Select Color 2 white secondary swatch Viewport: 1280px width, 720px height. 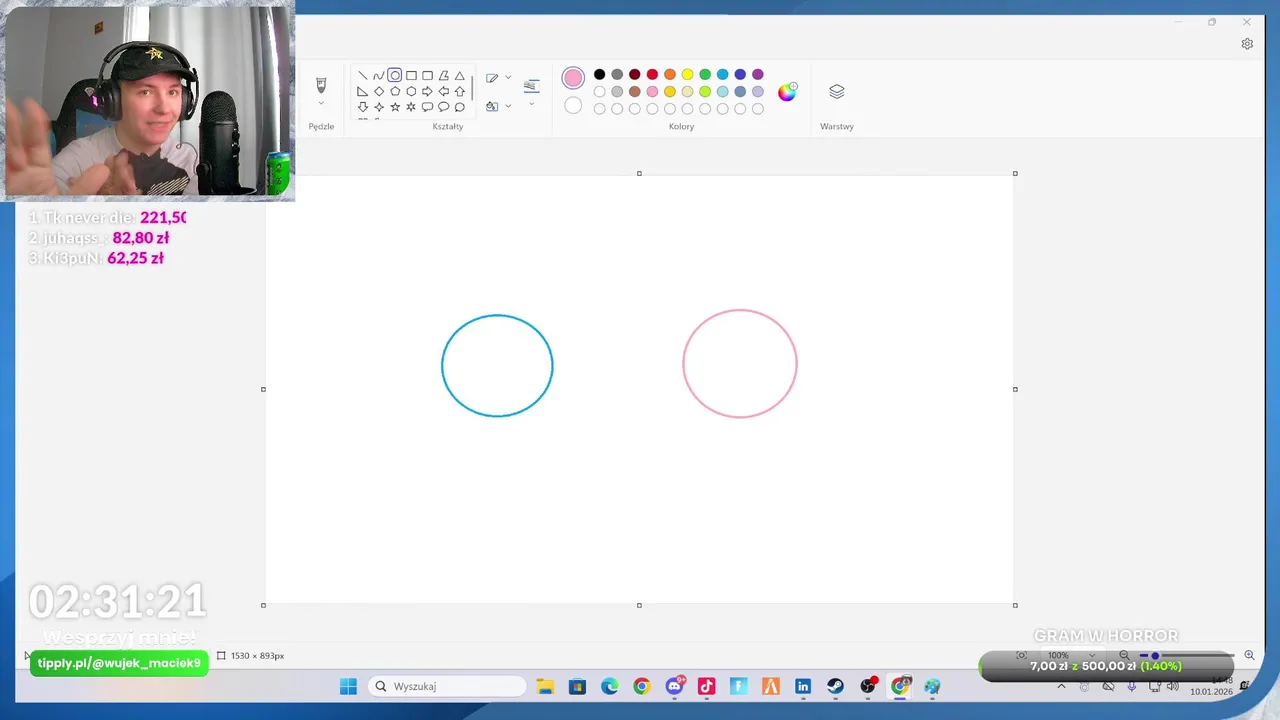[573, 105]
